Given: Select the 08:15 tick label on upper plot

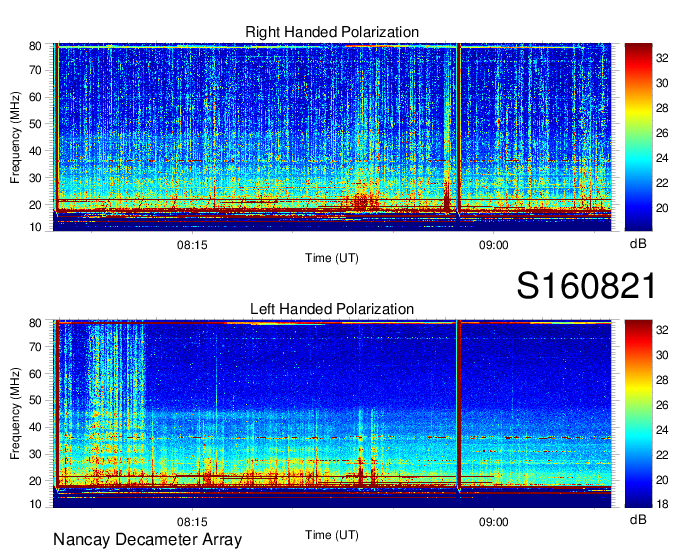Looking at the screenshot, I should click(192, 245).
